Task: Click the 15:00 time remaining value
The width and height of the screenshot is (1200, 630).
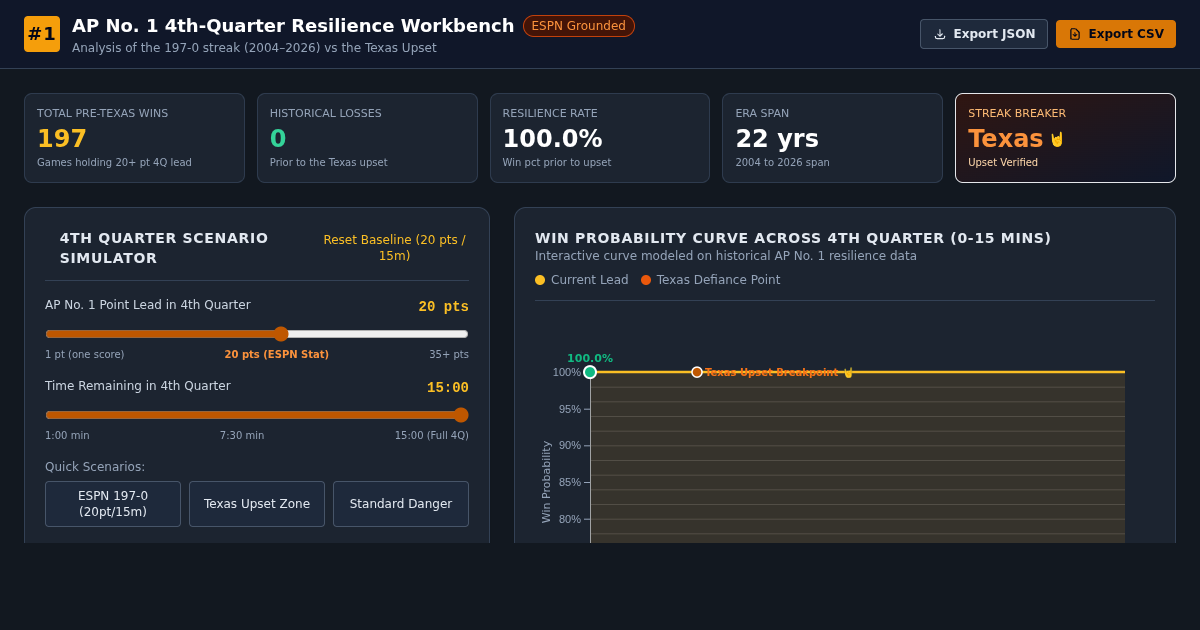Action: coord(448,388)
